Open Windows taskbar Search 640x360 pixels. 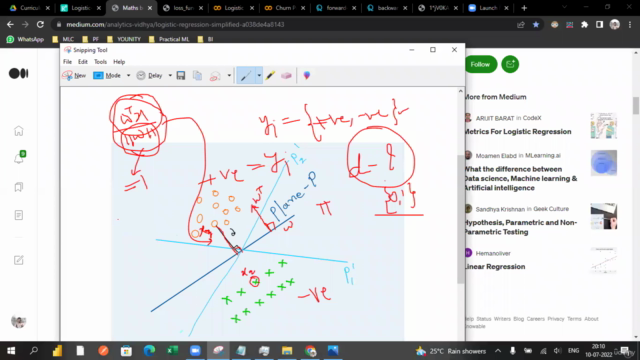click(34, 351)
